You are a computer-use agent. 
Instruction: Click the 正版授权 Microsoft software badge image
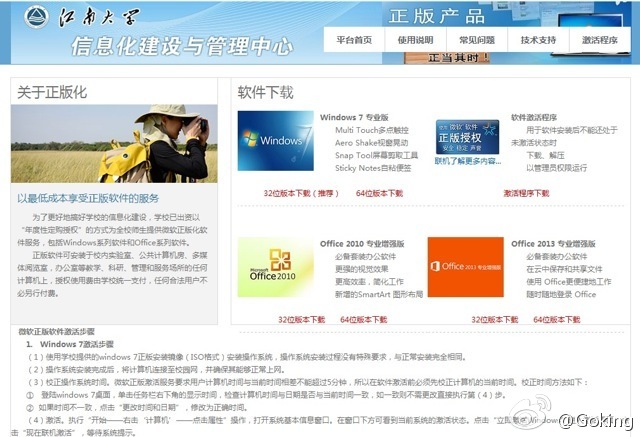[467, 137]
